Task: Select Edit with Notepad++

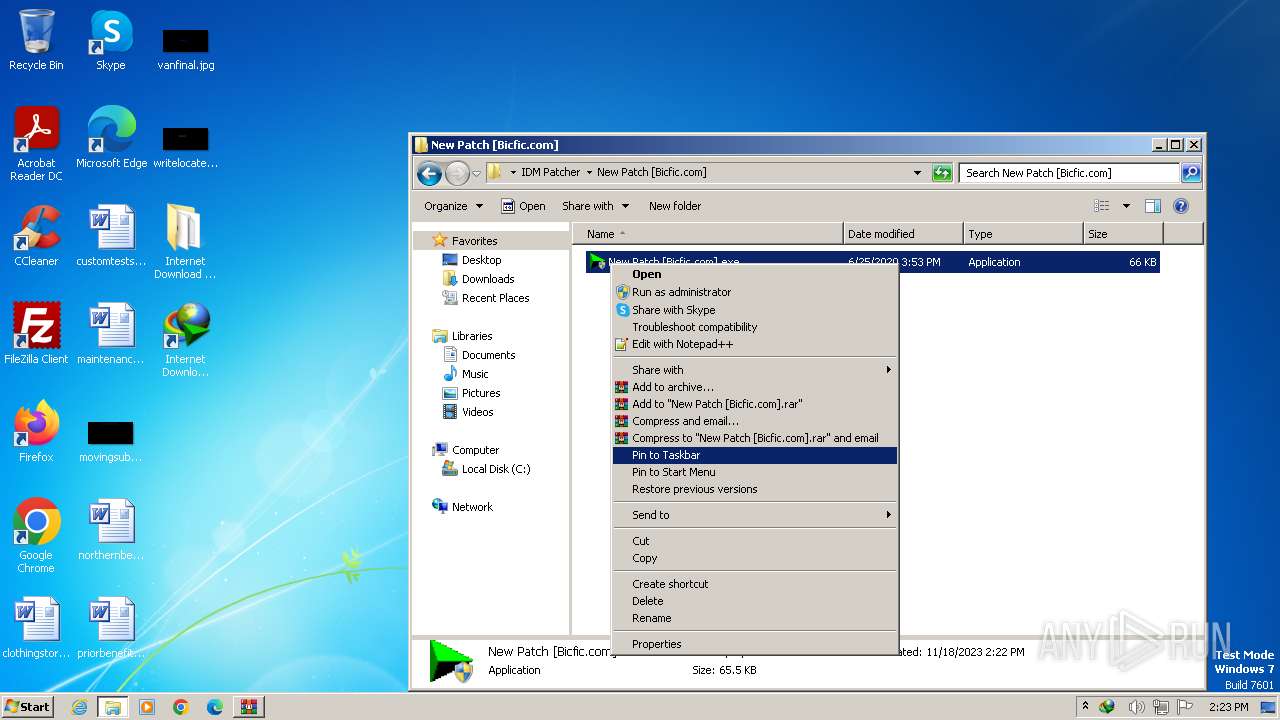Action: (754, 344)
